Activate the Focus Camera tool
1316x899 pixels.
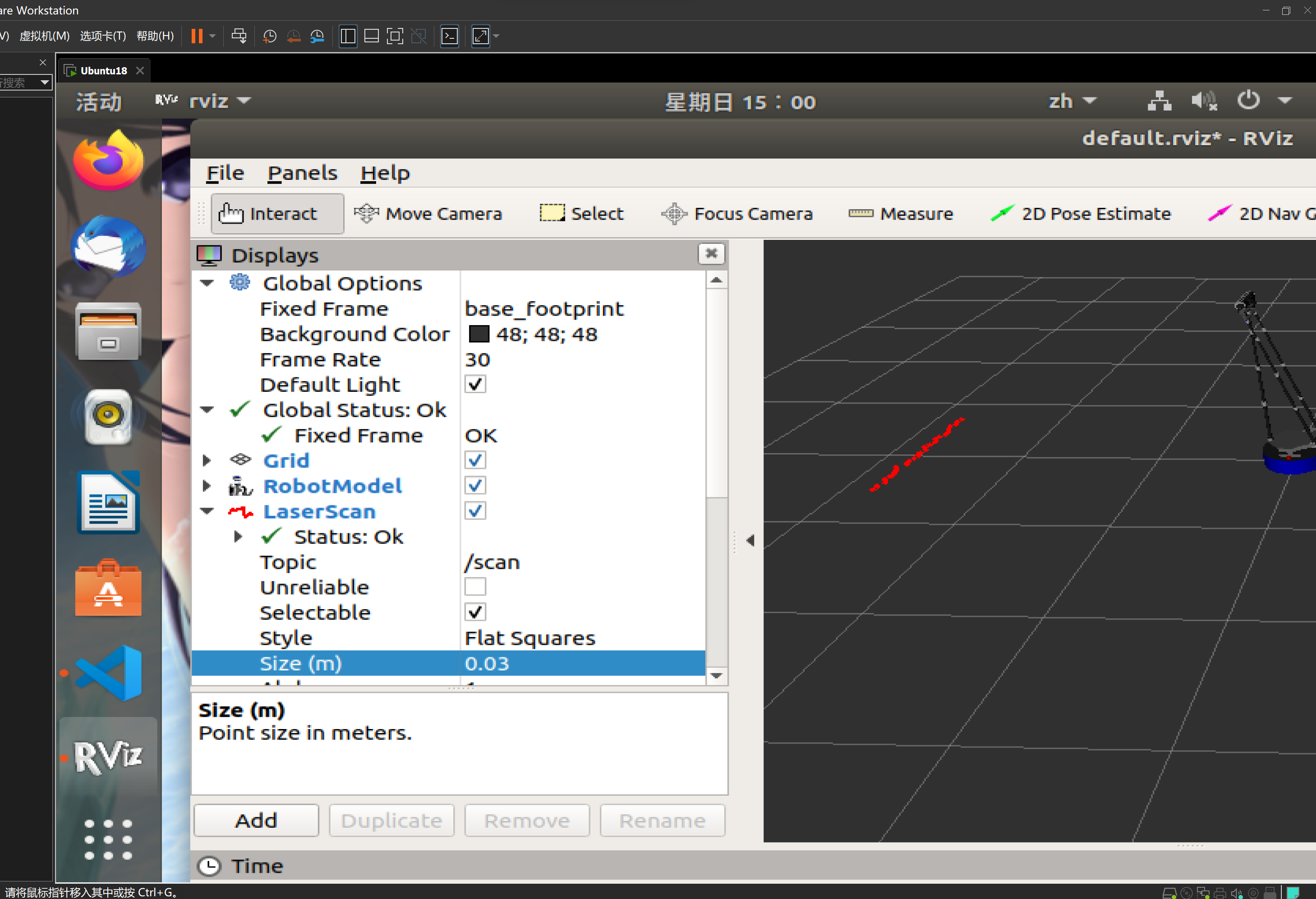pos(737,213)
